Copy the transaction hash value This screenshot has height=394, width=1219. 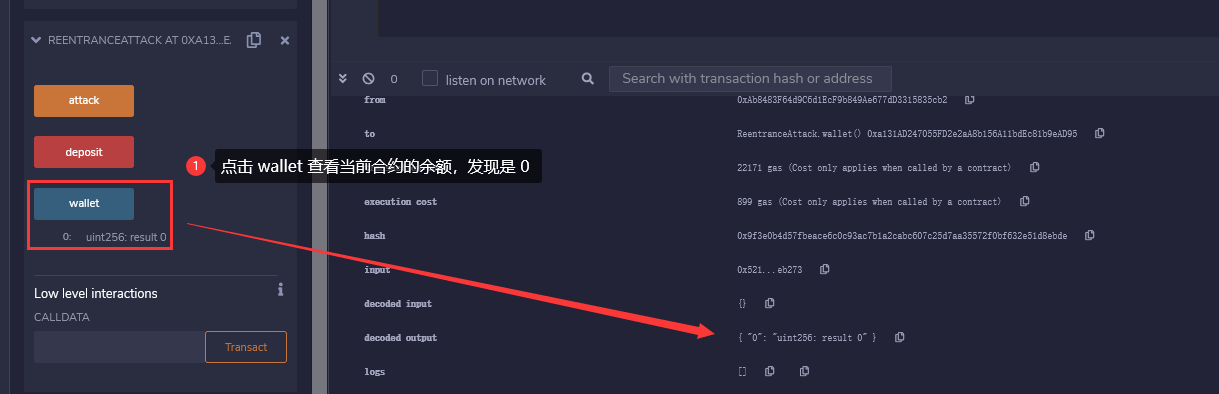coord(1090,235)
